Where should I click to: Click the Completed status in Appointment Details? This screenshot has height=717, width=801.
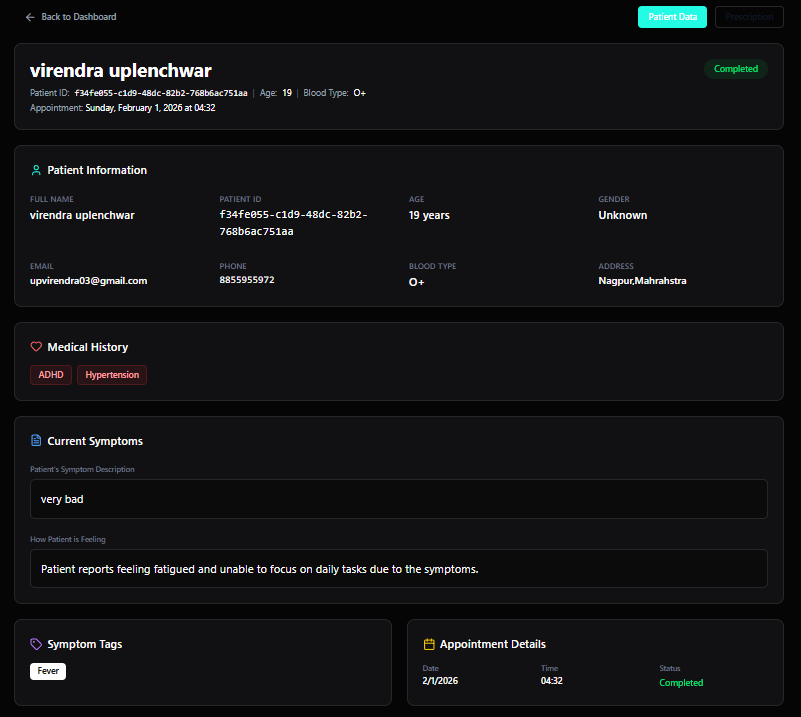click(x=681, y=683)
